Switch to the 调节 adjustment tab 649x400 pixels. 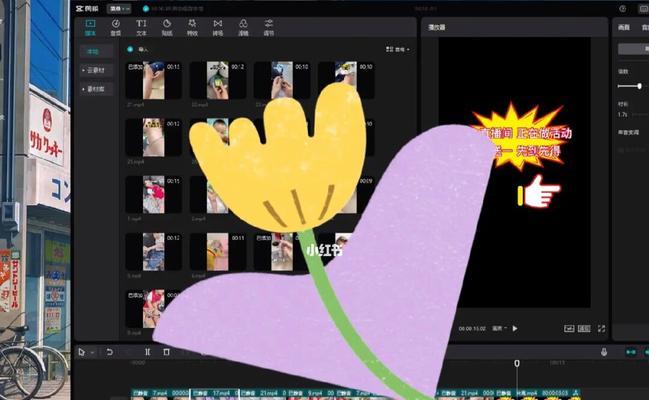click(x=269, y=27)
